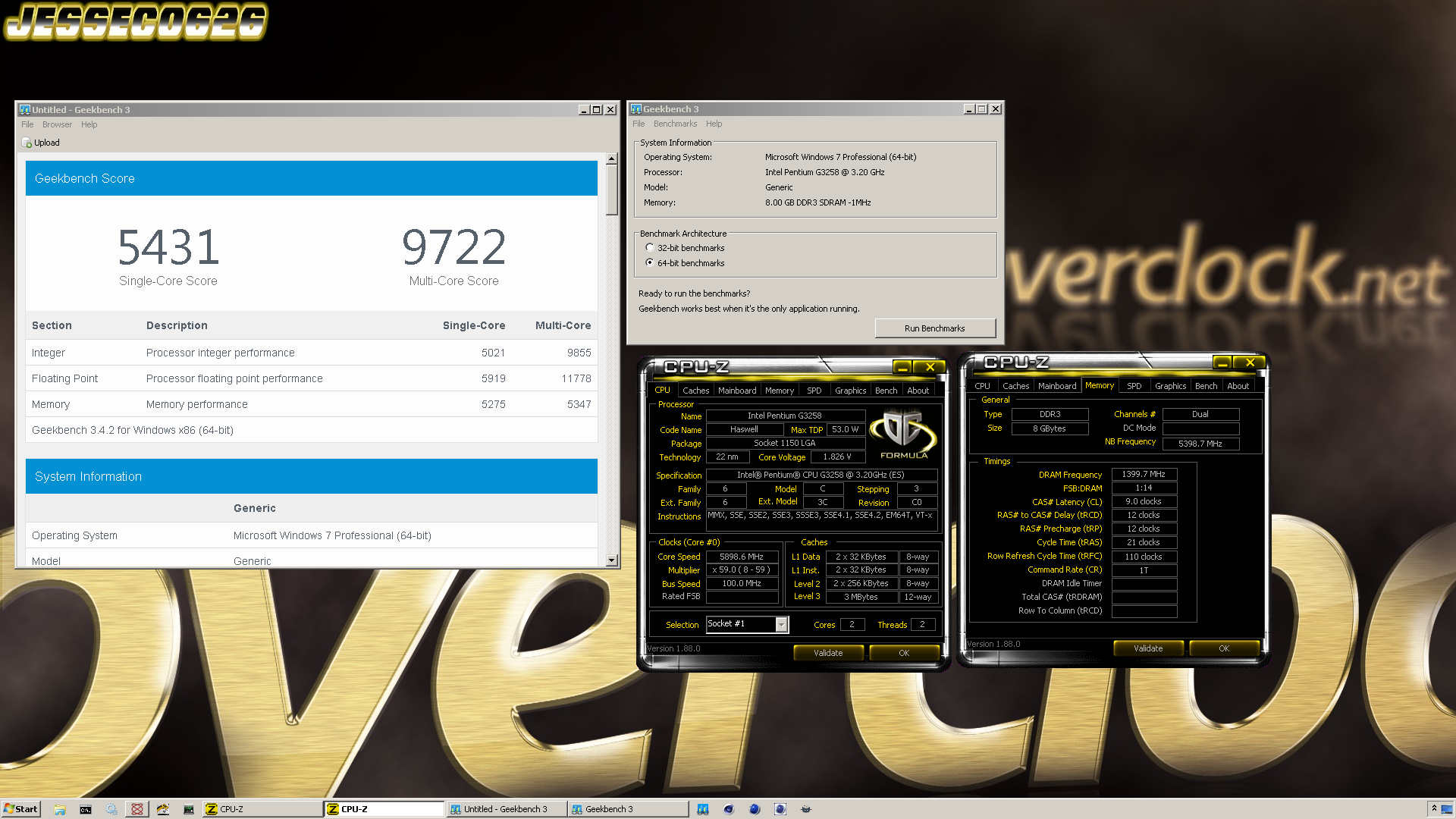Screen dimensions: 1456x819
Task: Click the small dark robot icon in taskbar
Action: 806,809
